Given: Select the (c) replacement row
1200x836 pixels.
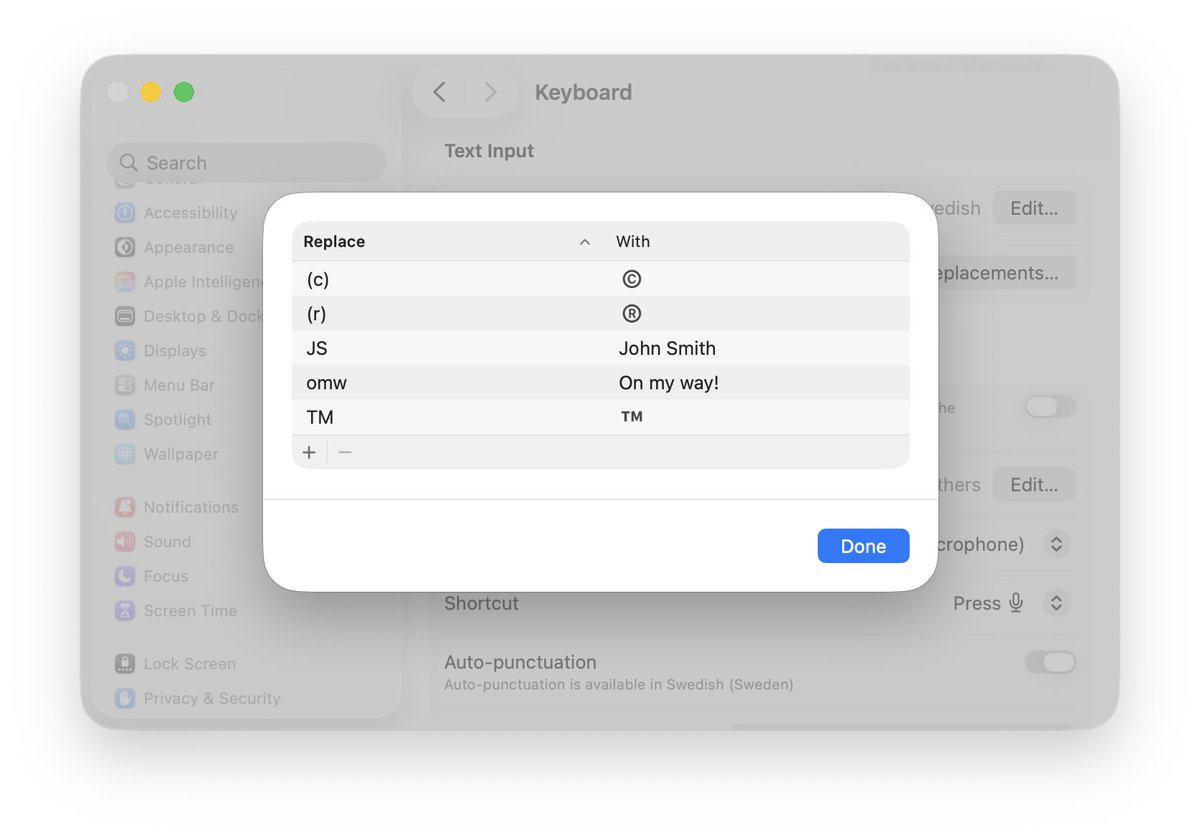Looking at the screenshot, I should coord(601,279).
